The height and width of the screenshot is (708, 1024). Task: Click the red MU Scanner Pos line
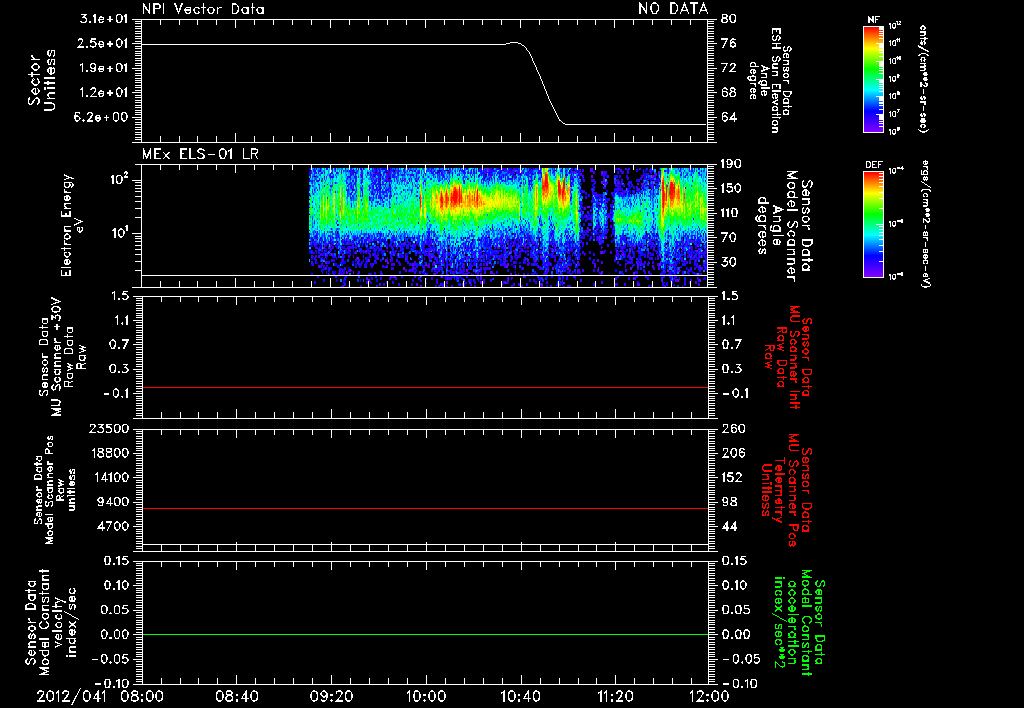coord(424,508)
